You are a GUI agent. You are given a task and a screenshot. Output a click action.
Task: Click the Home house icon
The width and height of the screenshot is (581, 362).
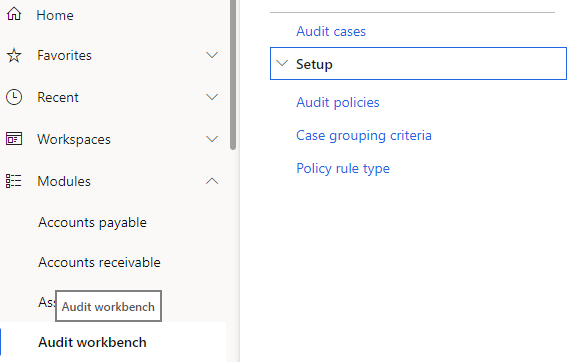click(14, 14)
